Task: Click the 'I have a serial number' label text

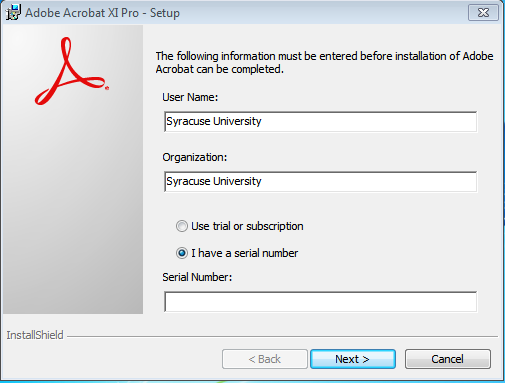Action: (x=244, y=253)
